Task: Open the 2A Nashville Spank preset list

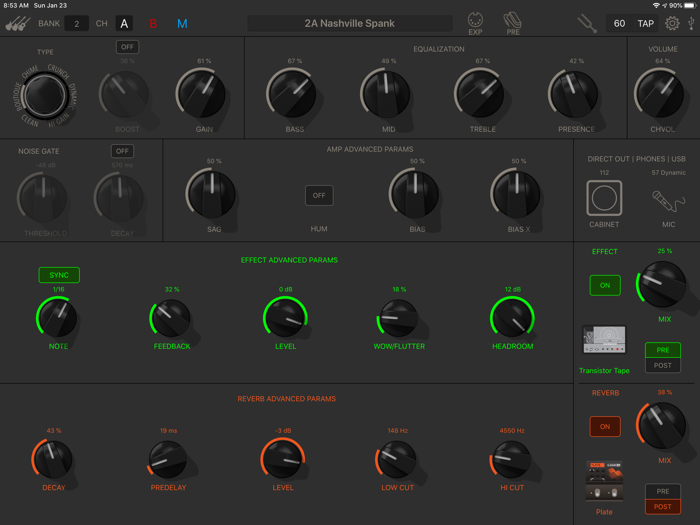Action: (x=350, y=23)
